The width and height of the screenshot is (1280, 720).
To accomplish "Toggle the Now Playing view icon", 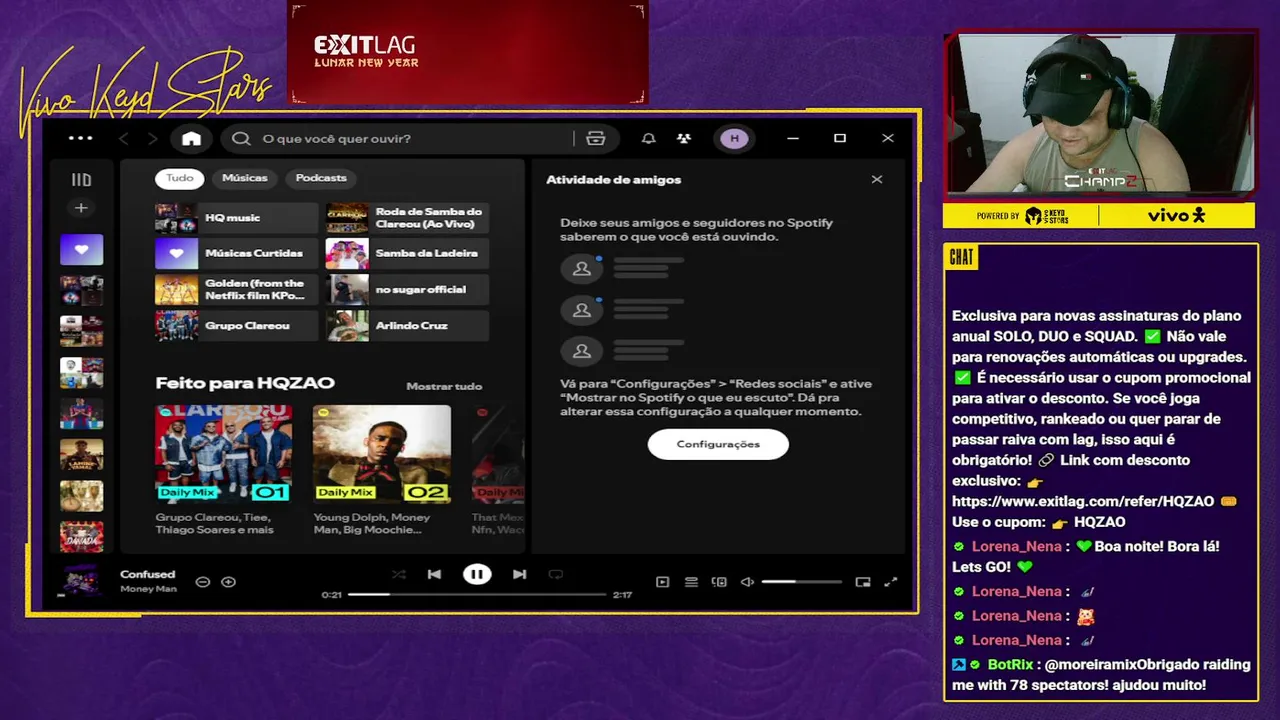I will click(663, 582).
